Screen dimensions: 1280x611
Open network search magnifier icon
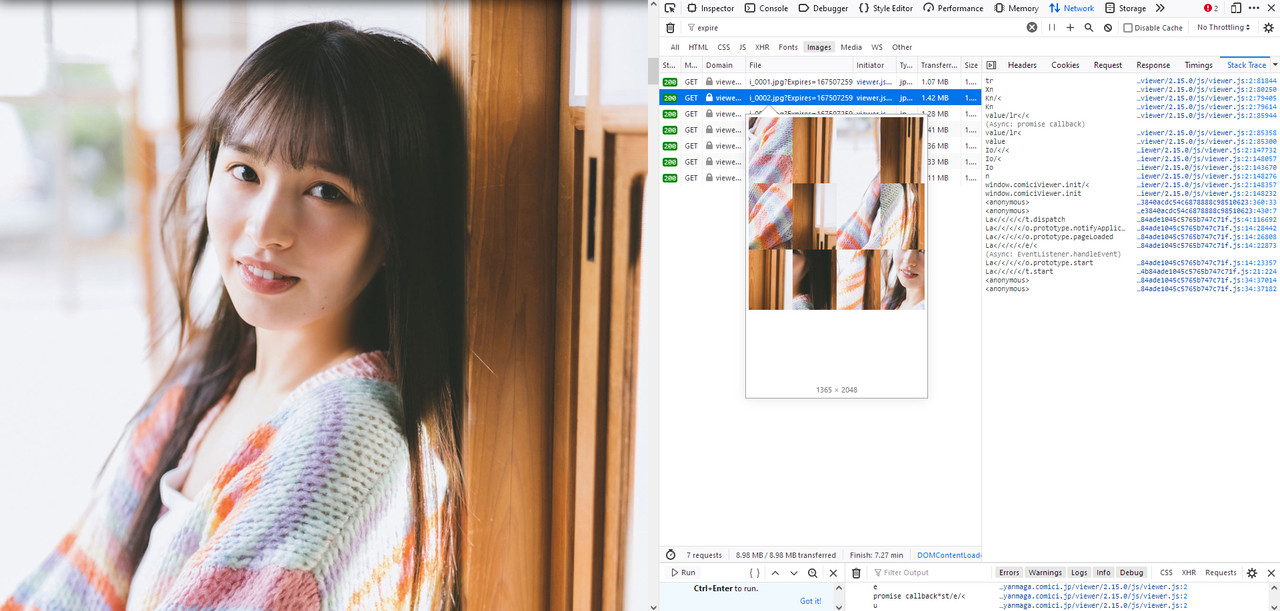(1089, 28)
